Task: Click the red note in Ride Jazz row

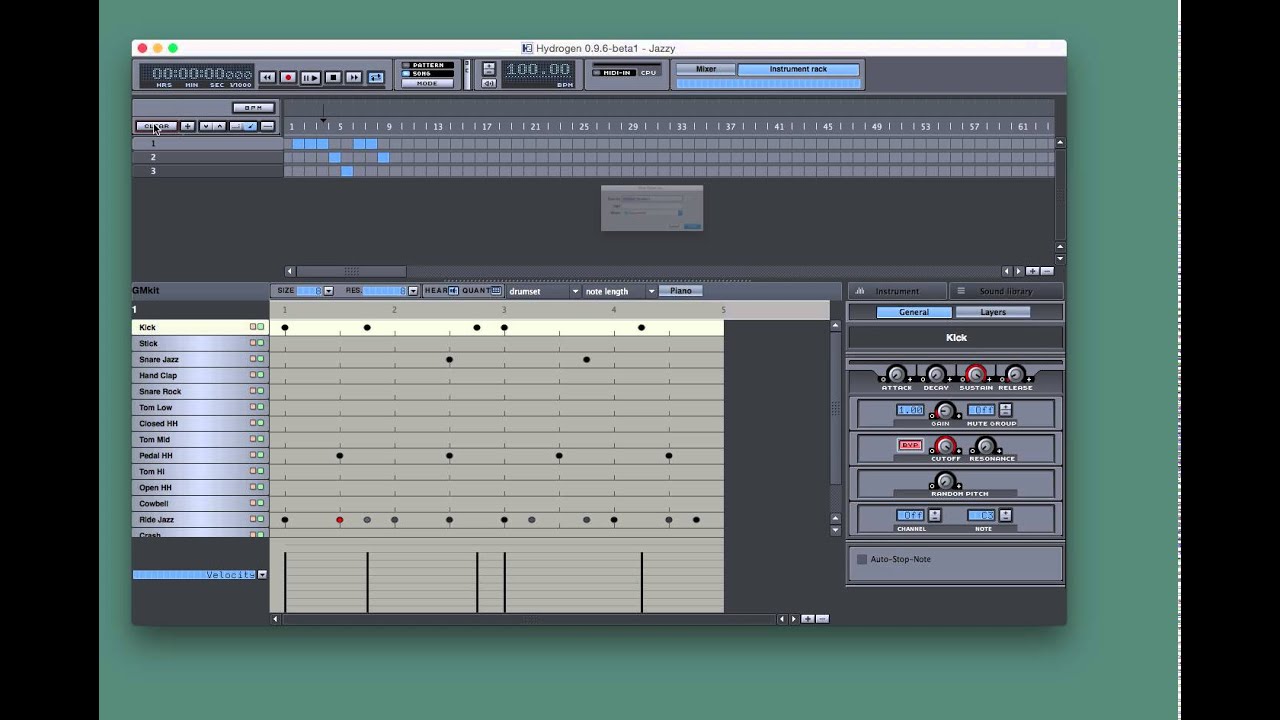Action: click(340, 520)
